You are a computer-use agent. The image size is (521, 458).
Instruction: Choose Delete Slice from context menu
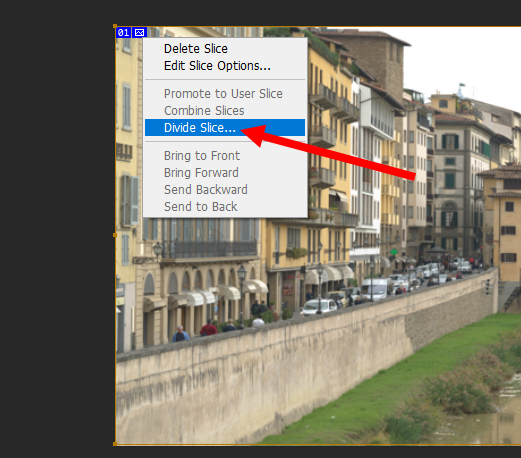(x=225, y=49)
